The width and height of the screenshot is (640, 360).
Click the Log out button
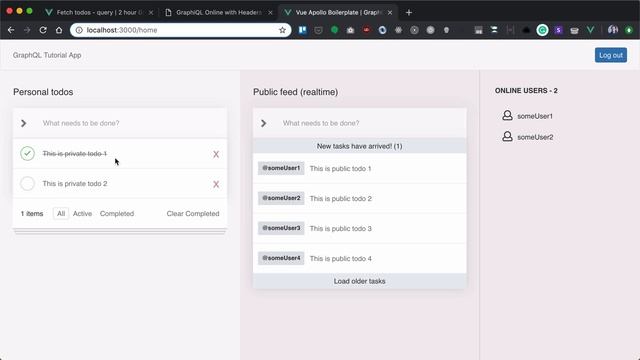click(611, 55)
